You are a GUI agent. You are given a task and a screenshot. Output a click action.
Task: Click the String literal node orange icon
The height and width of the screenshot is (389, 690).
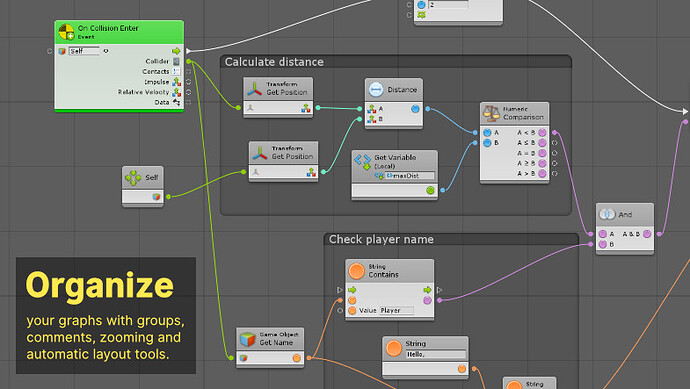click(393, 348)
